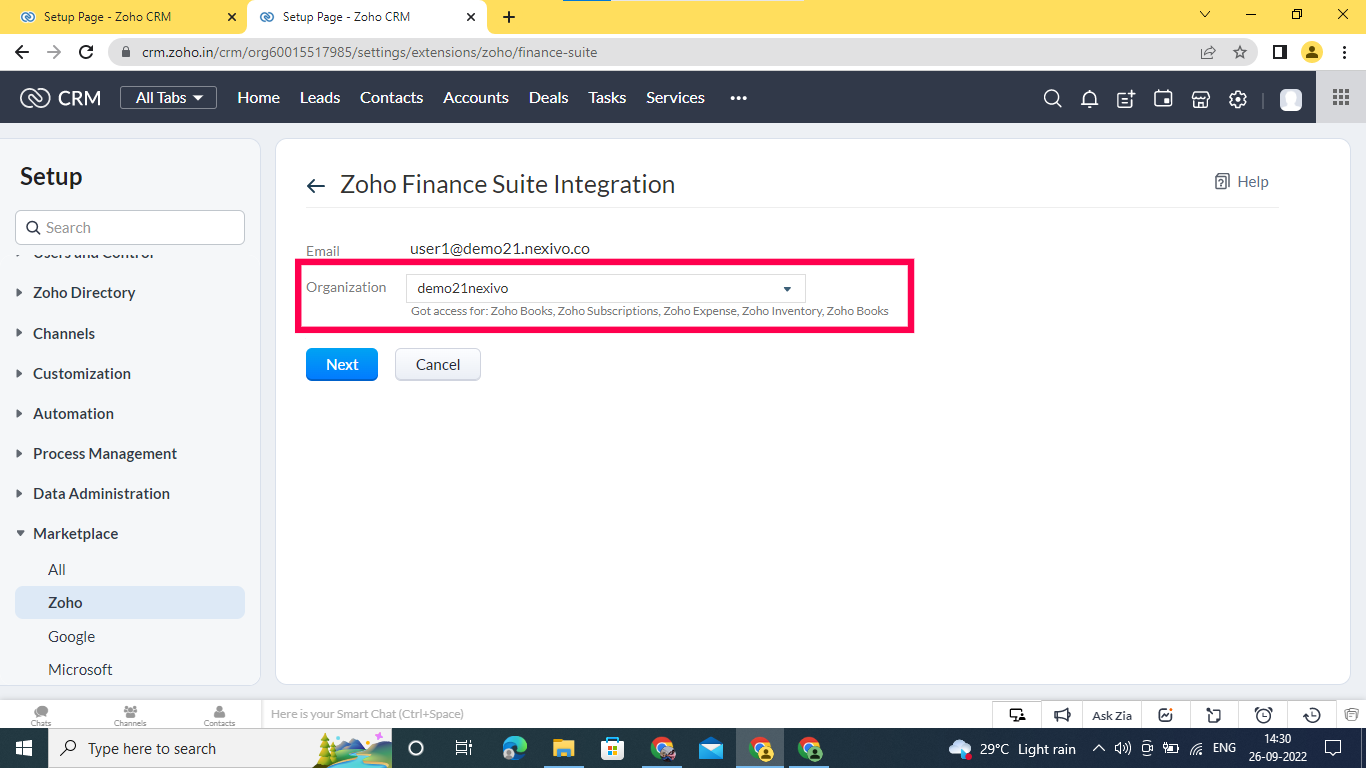Open File Explorer from the taskbar
The height and width of the screenshot is (768, 1366).
[563, 748]
